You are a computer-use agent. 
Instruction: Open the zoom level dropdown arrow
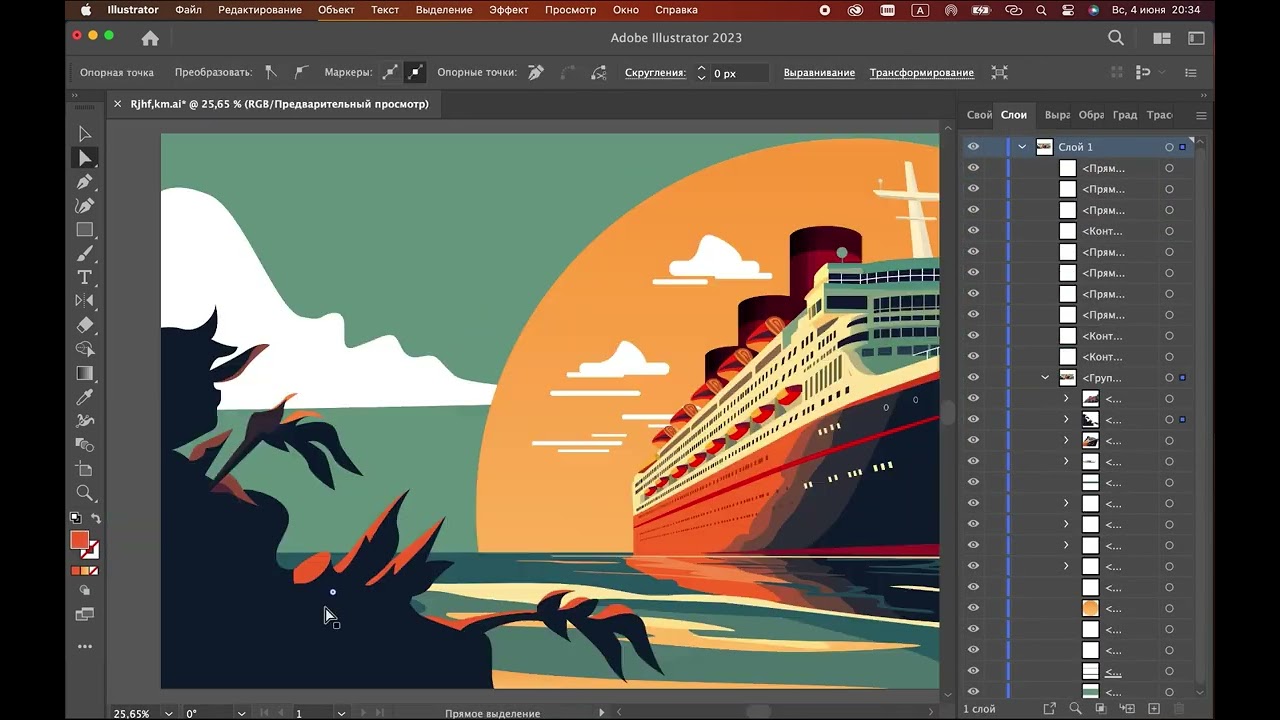pyautogui.click(x=168, y=713)
